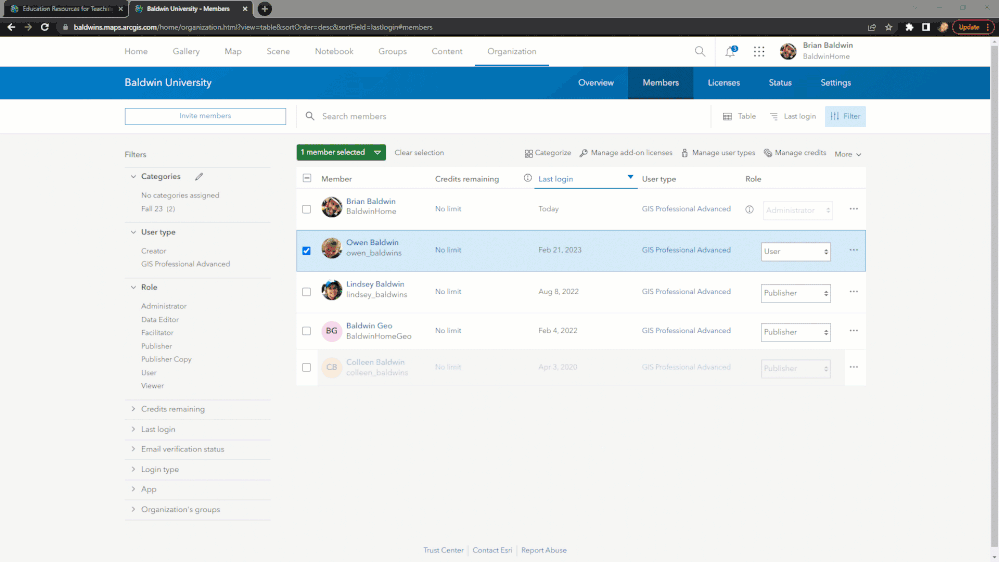Image resolution: width=999 pixels, height=562 pixels.
Task: Share this page via browser share icon
Action: click(872, 27)
